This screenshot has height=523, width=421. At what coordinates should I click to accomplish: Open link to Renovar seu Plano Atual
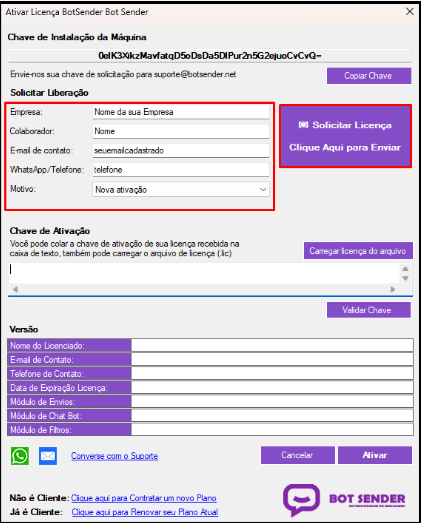(x=145, y=512)
